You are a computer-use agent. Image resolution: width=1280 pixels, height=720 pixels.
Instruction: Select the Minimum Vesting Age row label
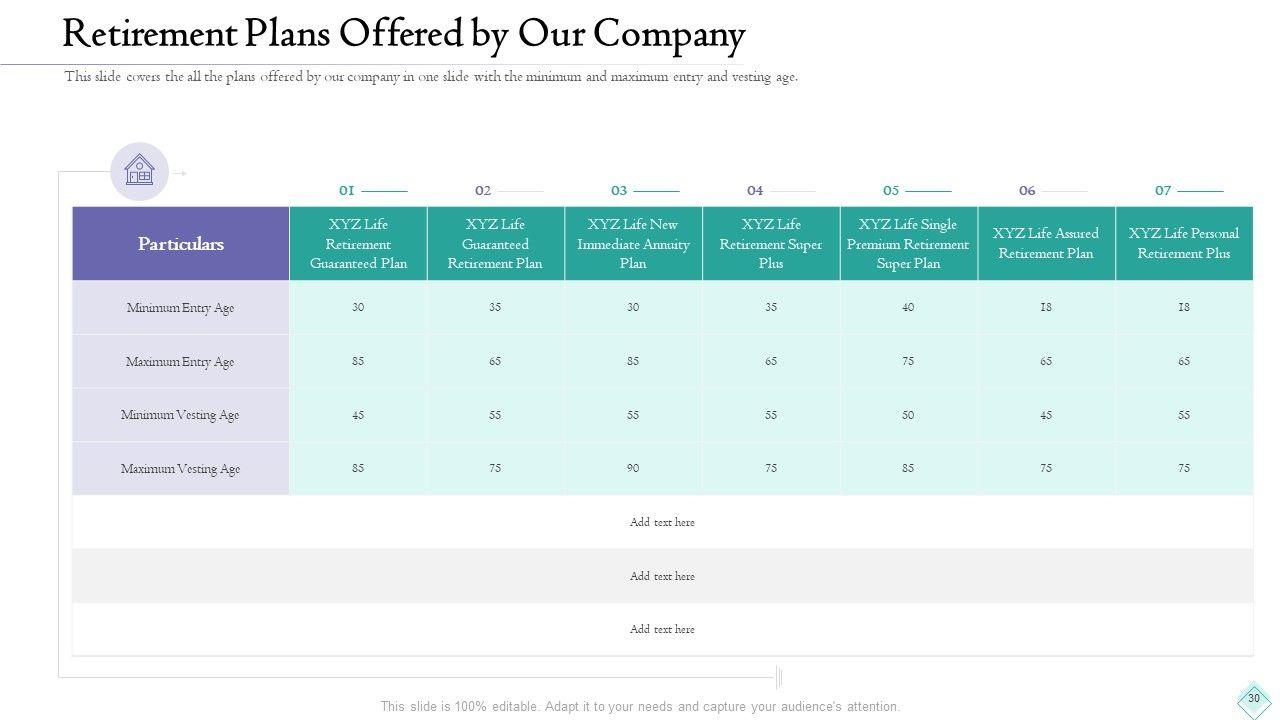pyautogui.click(x=181, y=415)
